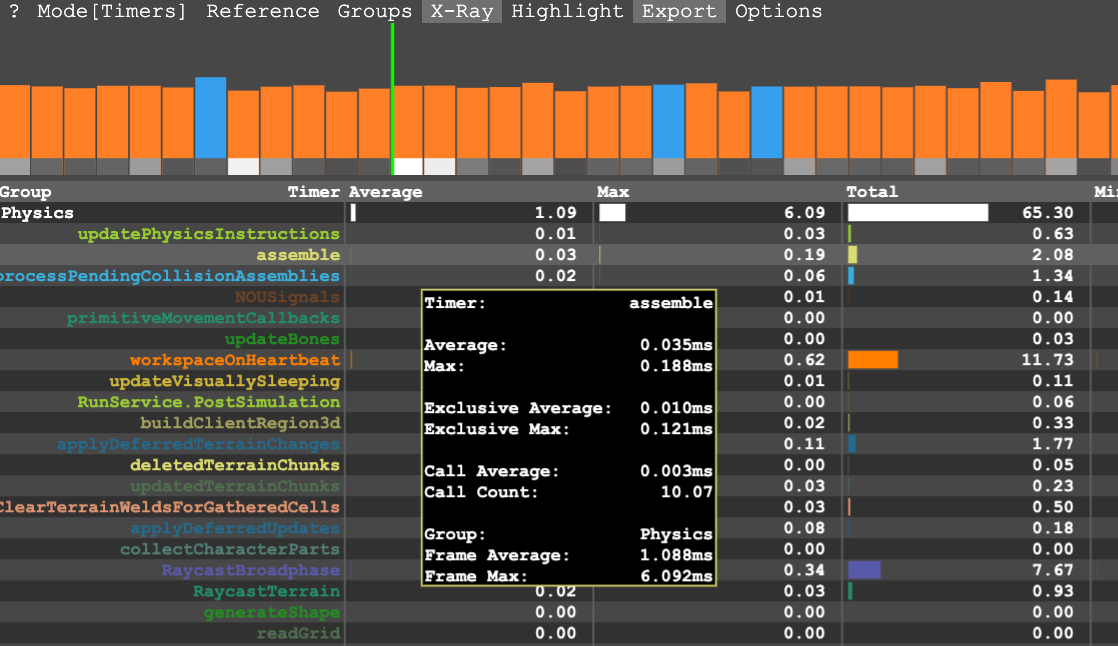Screen dimensions: 1118x646
Task: Click the Physics total value 65.30
Action: point(1047,213)
